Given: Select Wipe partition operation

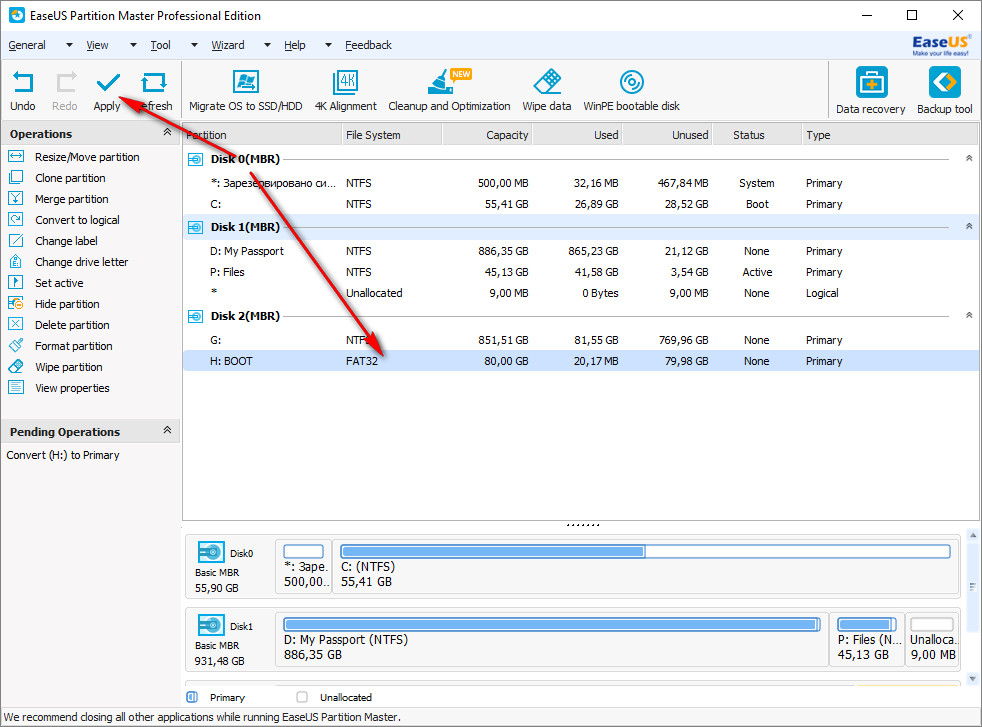Looking at the screenshot, I should click(68, 367).
